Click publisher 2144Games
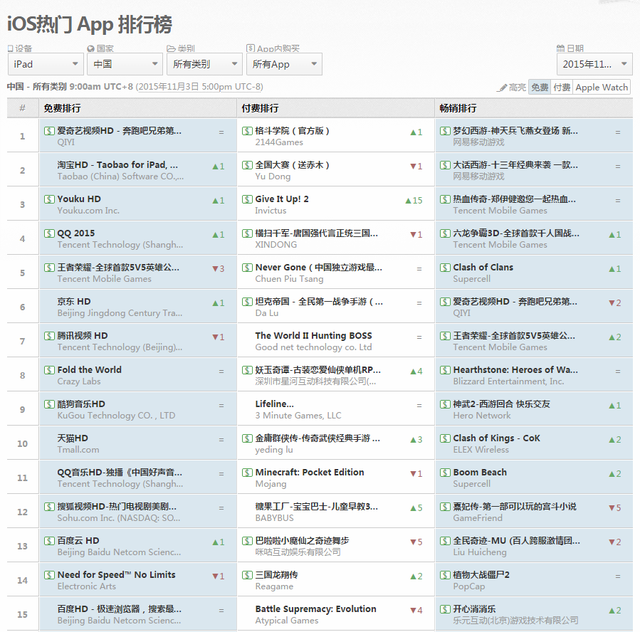Viewport: 640px width, 632px height. [279, 142]
